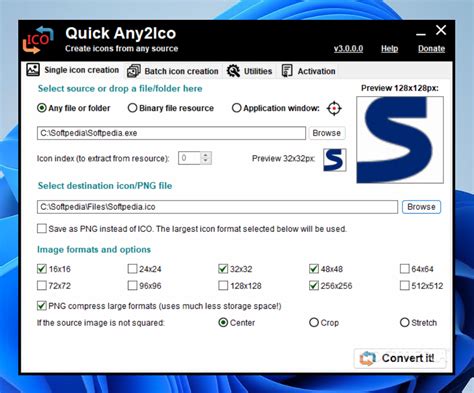Click the Single icon creation picture icon
This screenshot has width=474, height=393.
[x=33, y=70]
